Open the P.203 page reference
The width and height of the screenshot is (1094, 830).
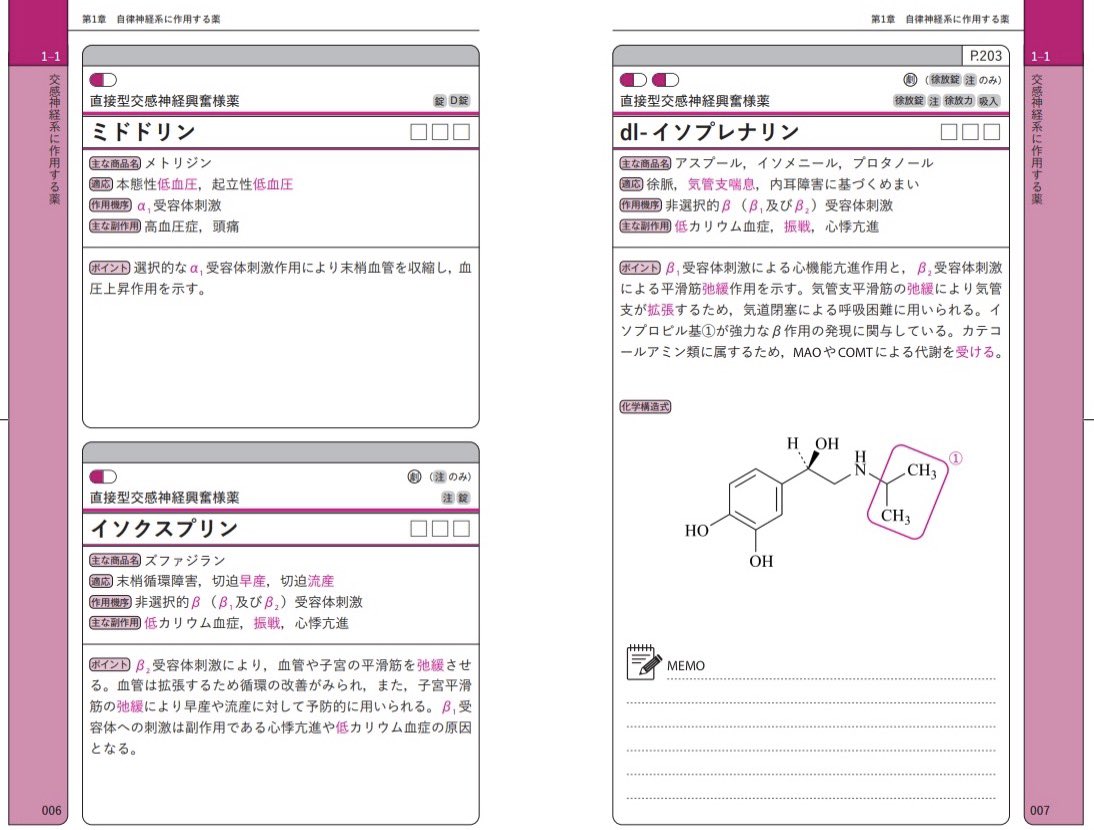[985, 56]
